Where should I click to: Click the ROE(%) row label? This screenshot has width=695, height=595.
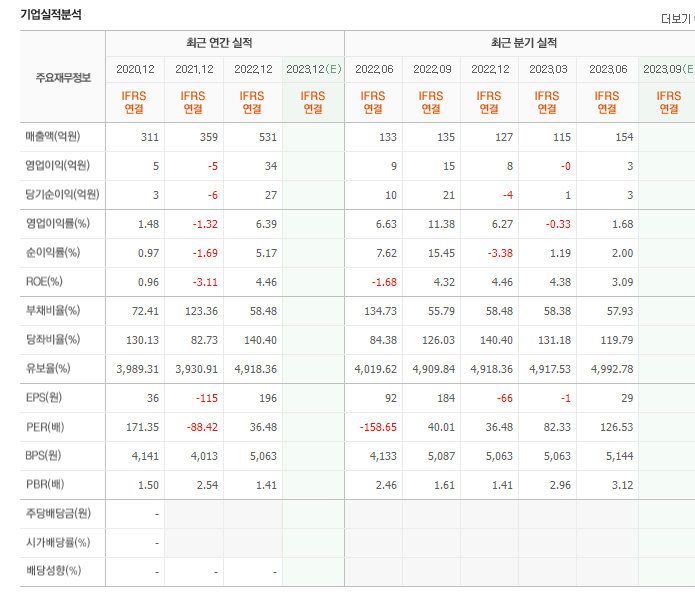[x=44, y=282]
